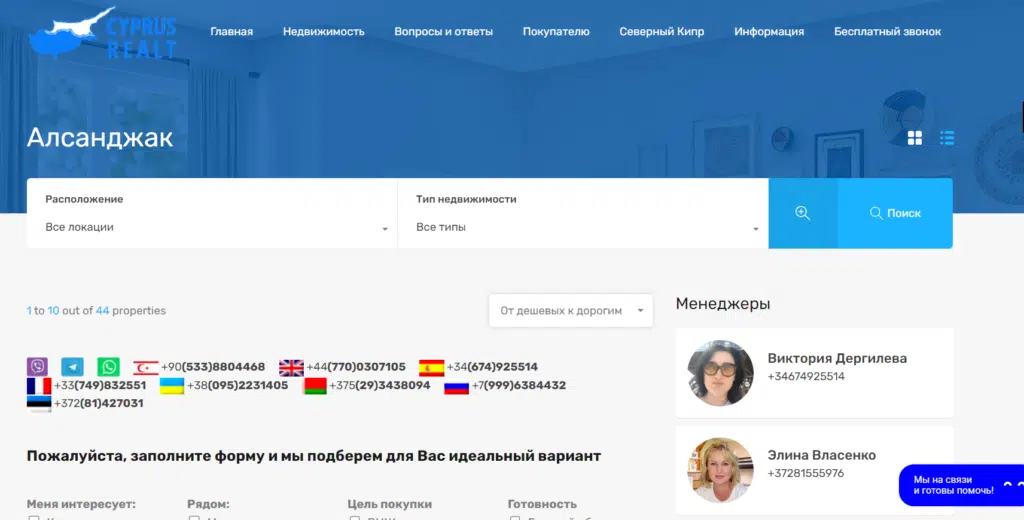Click the Spain flag icon
Viewport: 1024px width, 520px height.
[431, 367]
